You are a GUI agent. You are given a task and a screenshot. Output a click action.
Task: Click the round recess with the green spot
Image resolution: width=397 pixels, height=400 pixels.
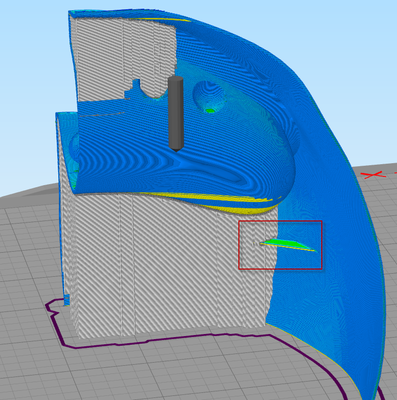(209, 97)
